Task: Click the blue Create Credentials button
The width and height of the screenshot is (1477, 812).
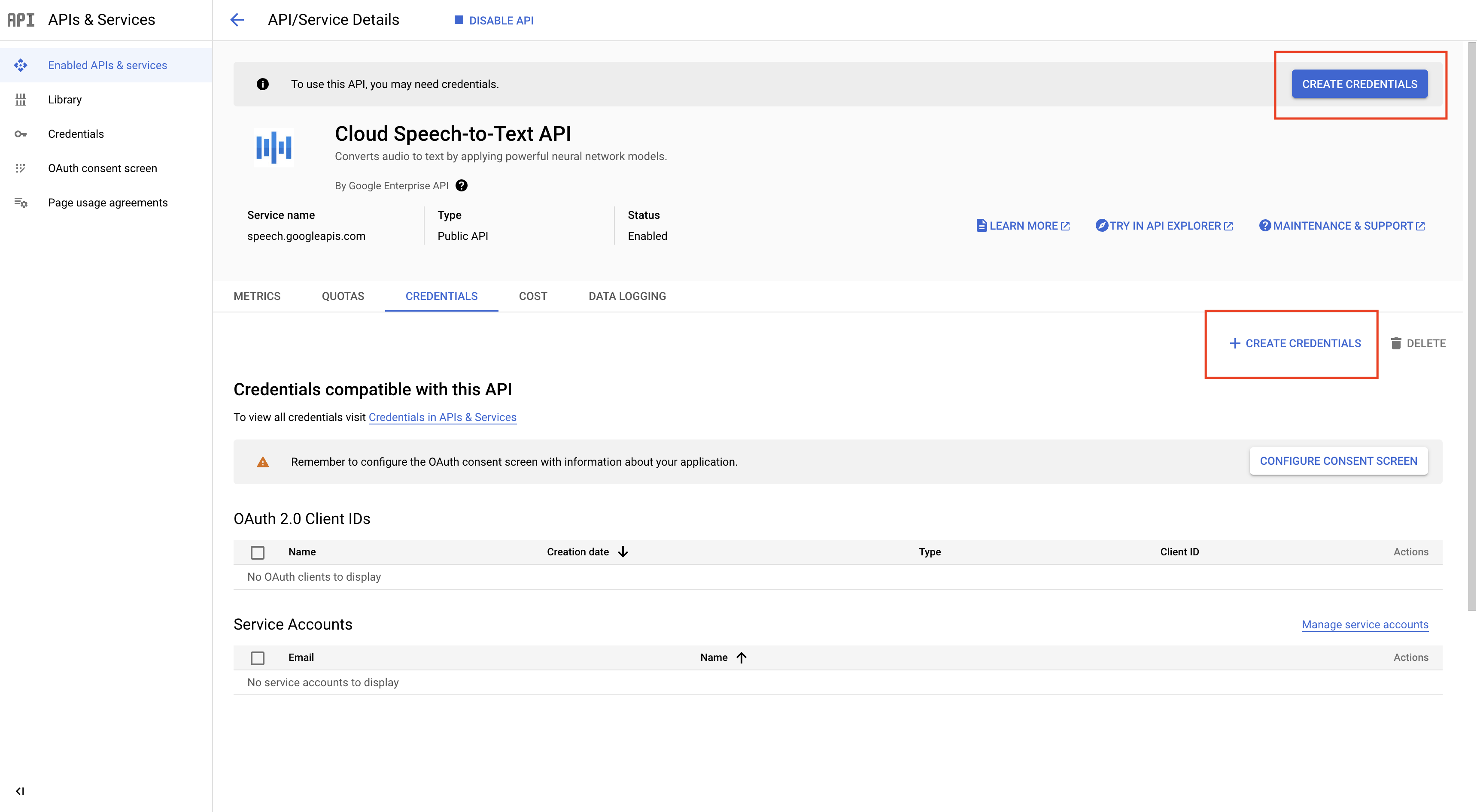Action: (x=1359, y=84)
